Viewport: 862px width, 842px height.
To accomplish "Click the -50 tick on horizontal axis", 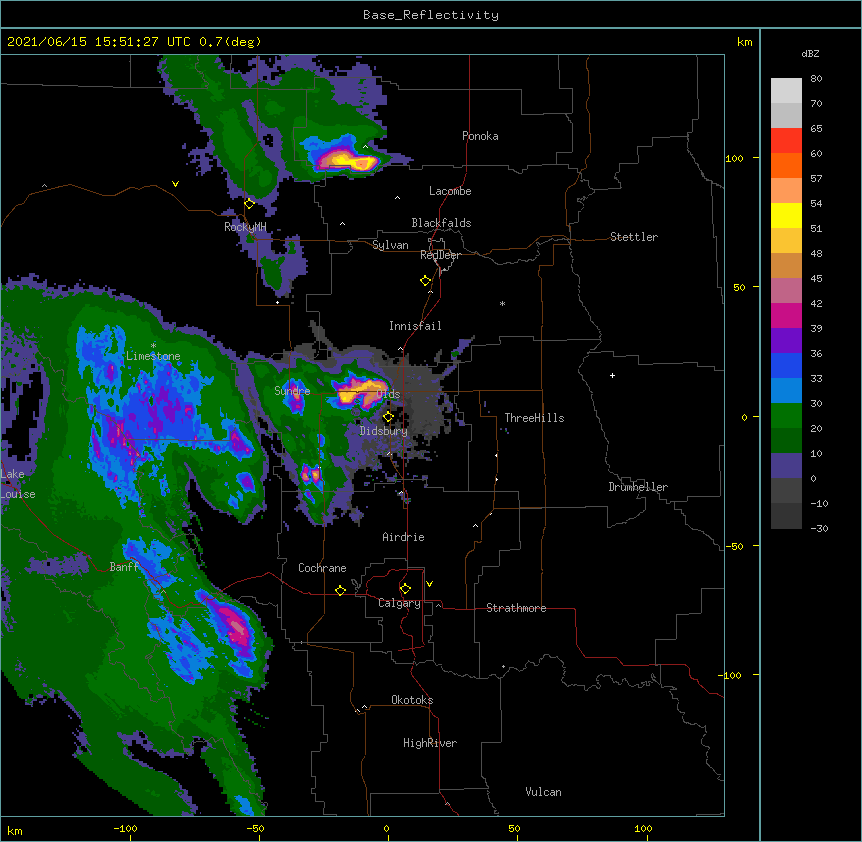I will (x=255, y=828).
